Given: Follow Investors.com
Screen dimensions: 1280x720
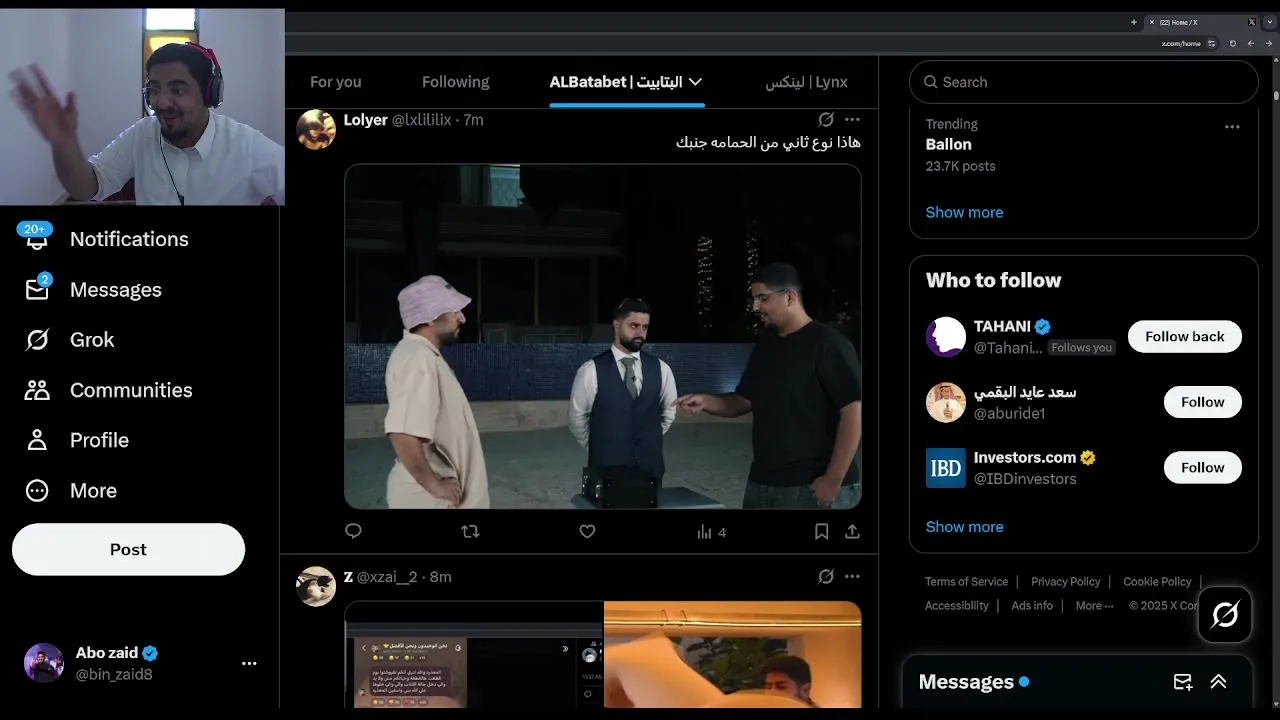Looking at the screenshot, I should pos(1203,468).
